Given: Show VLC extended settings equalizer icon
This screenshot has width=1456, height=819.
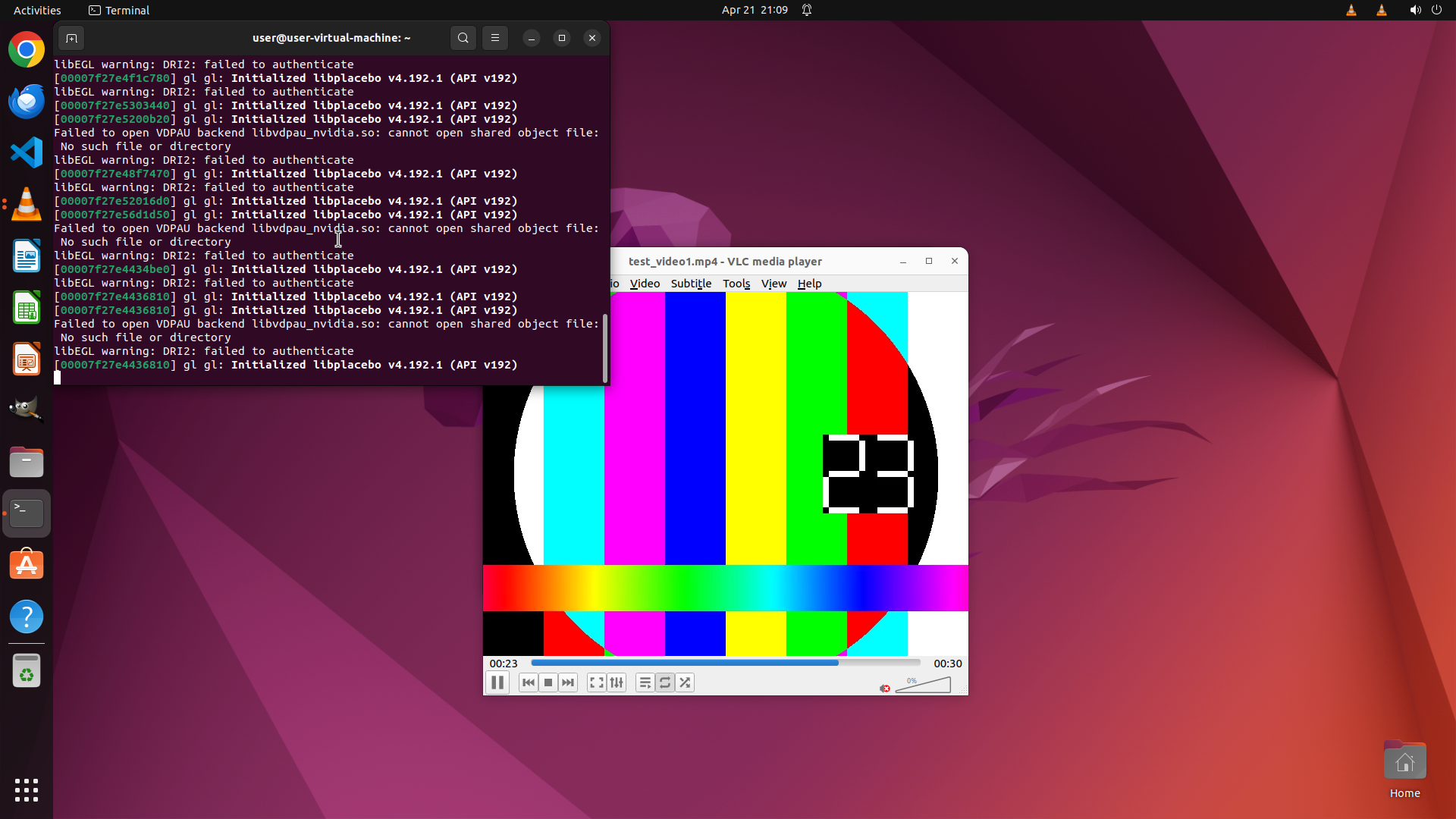Looking at the screenshot, I should 617,682.
